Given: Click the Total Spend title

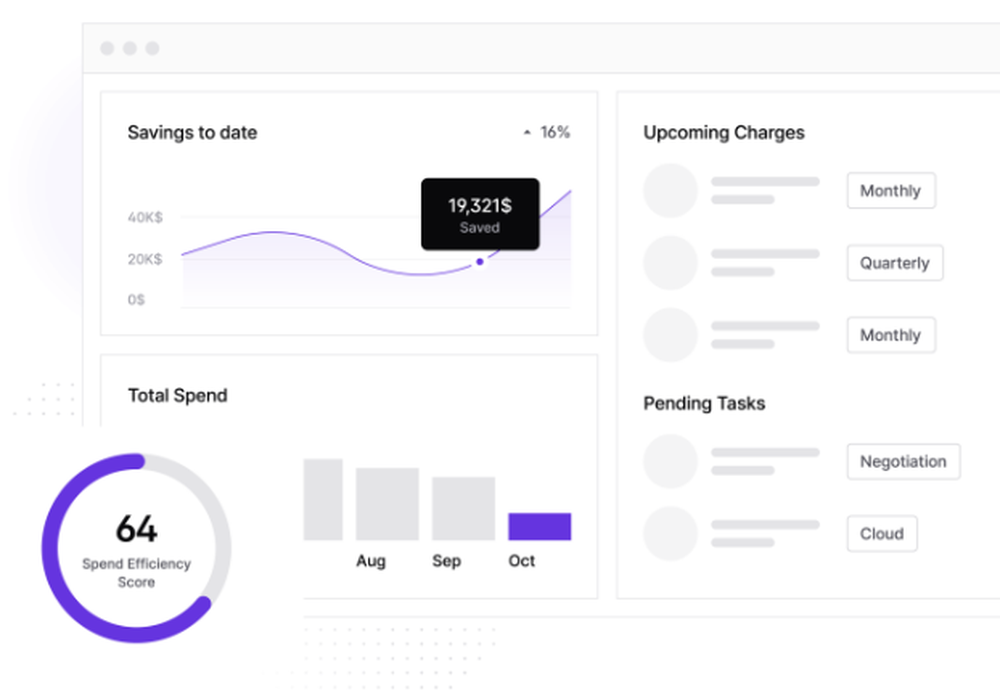Looking at the screenshot, I should [177, 395].
